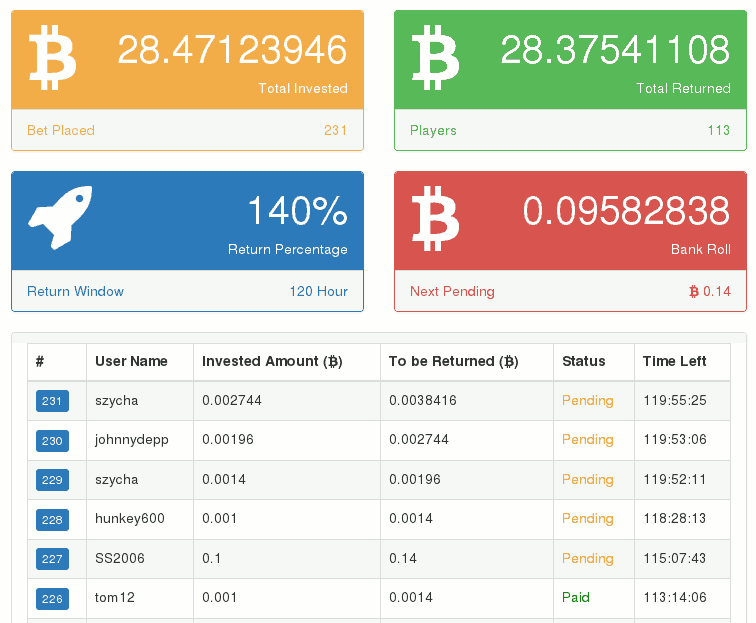Click the blue 230 bet number badge

[x=52, y=441]
